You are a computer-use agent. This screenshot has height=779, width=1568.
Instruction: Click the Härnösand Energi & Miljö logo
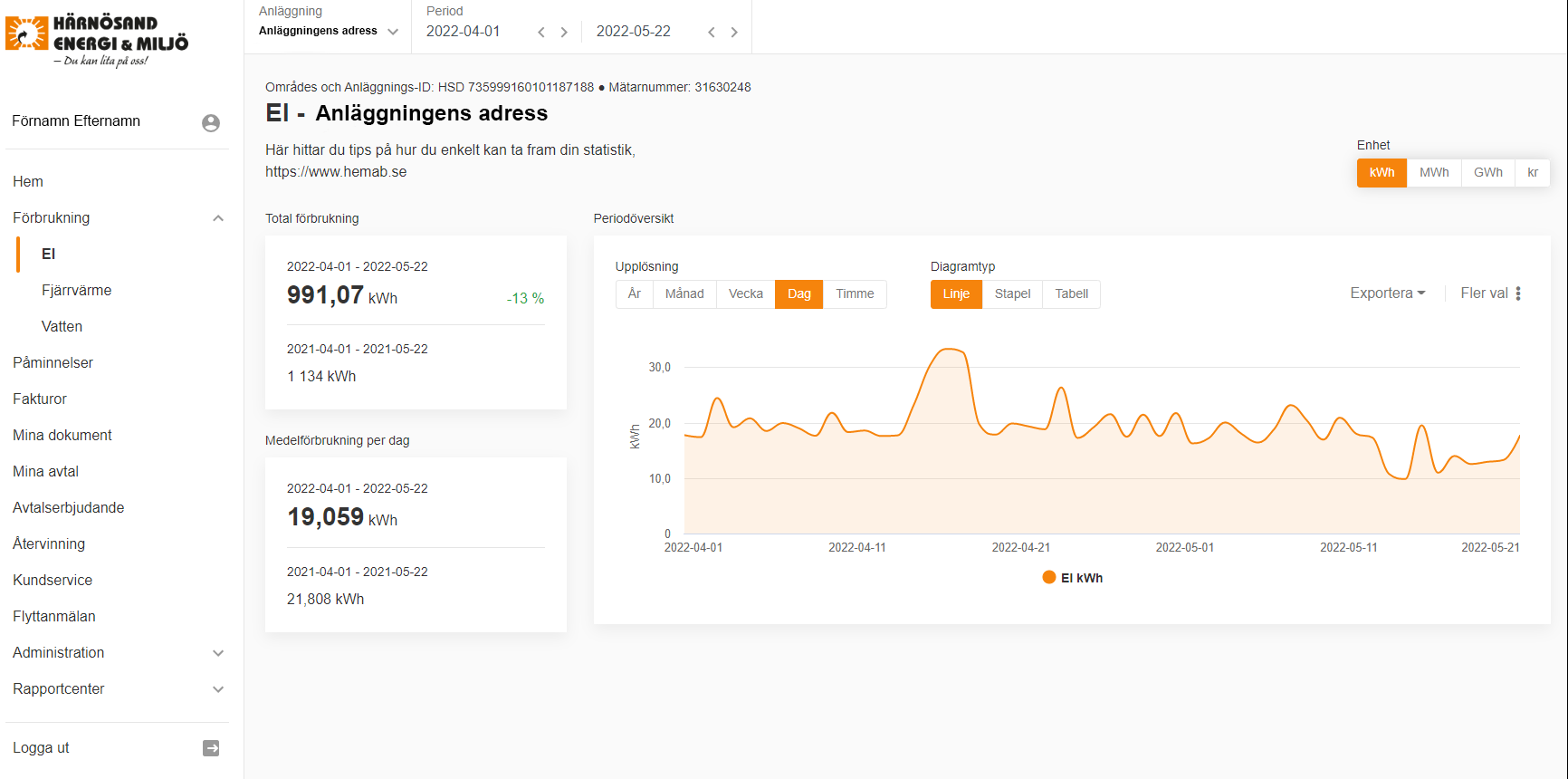[x=97, y=40]
